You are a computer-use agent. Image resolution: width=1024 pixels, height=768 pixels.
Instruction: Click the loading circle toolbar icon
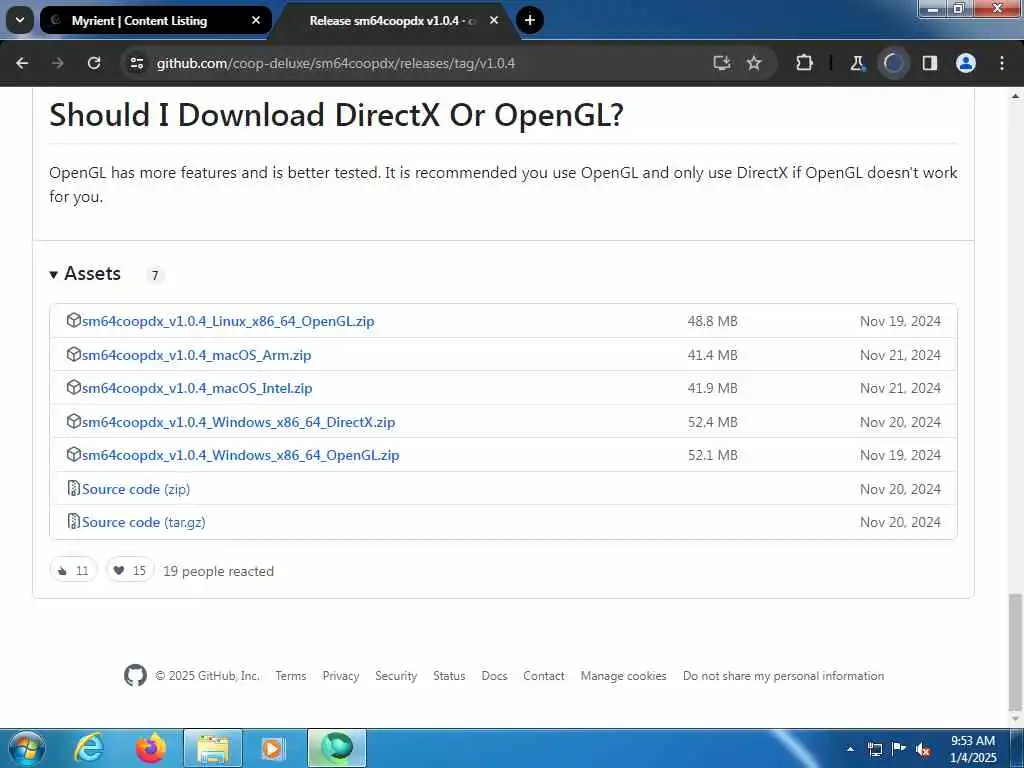[x=893, y=63]
